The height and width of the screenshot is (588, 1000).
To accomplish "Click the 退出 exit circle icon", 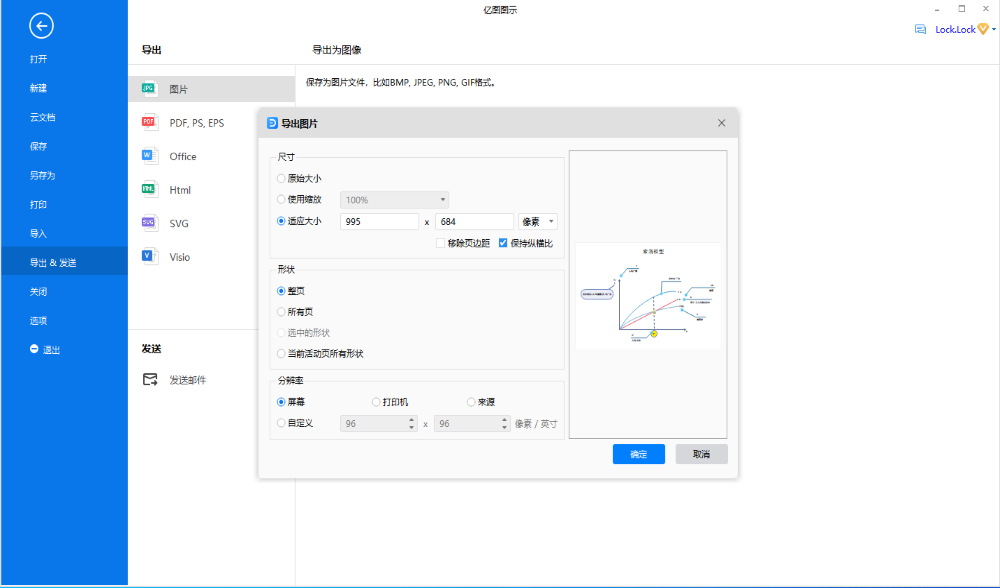I will [34, 349].
